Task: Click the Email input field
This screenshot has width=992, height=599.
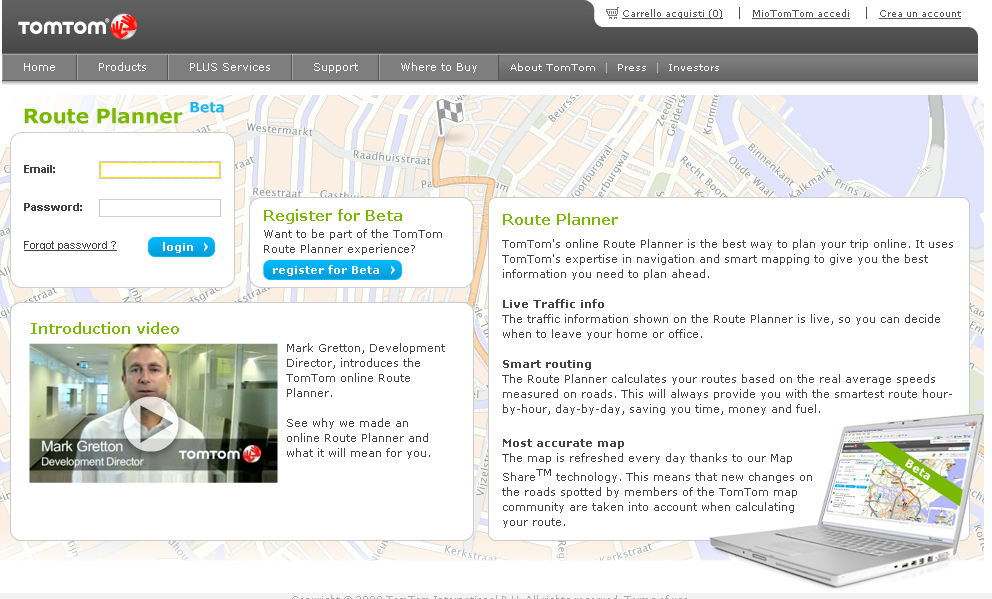Action: coord(160,170)
